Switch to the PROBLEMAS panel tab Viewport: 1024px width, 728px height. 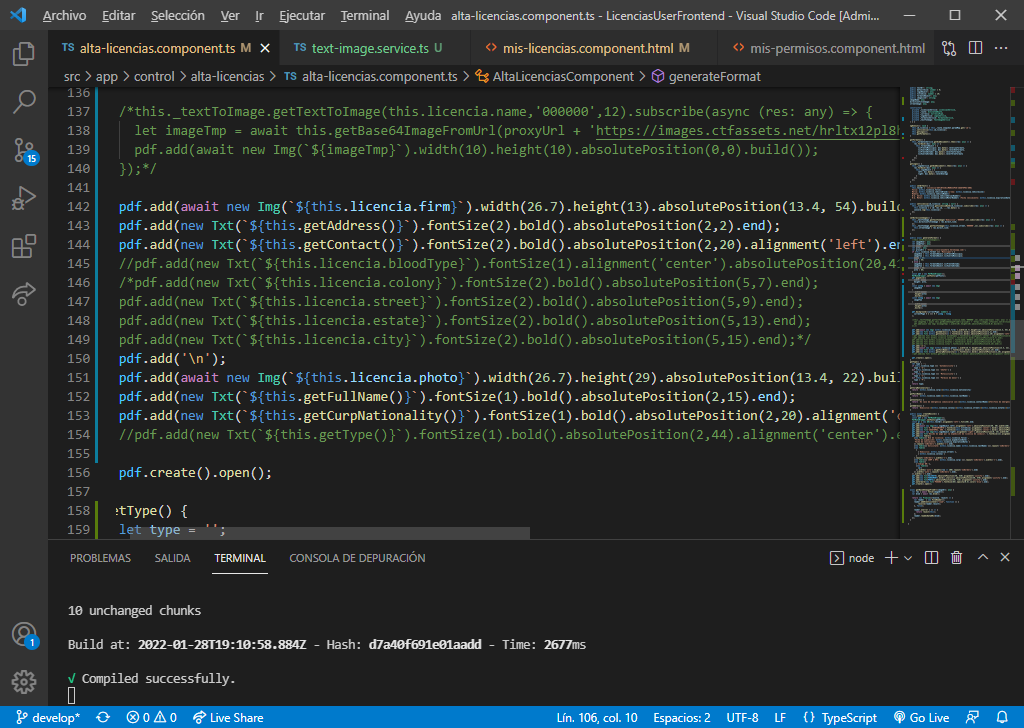(x=100, y=558)
